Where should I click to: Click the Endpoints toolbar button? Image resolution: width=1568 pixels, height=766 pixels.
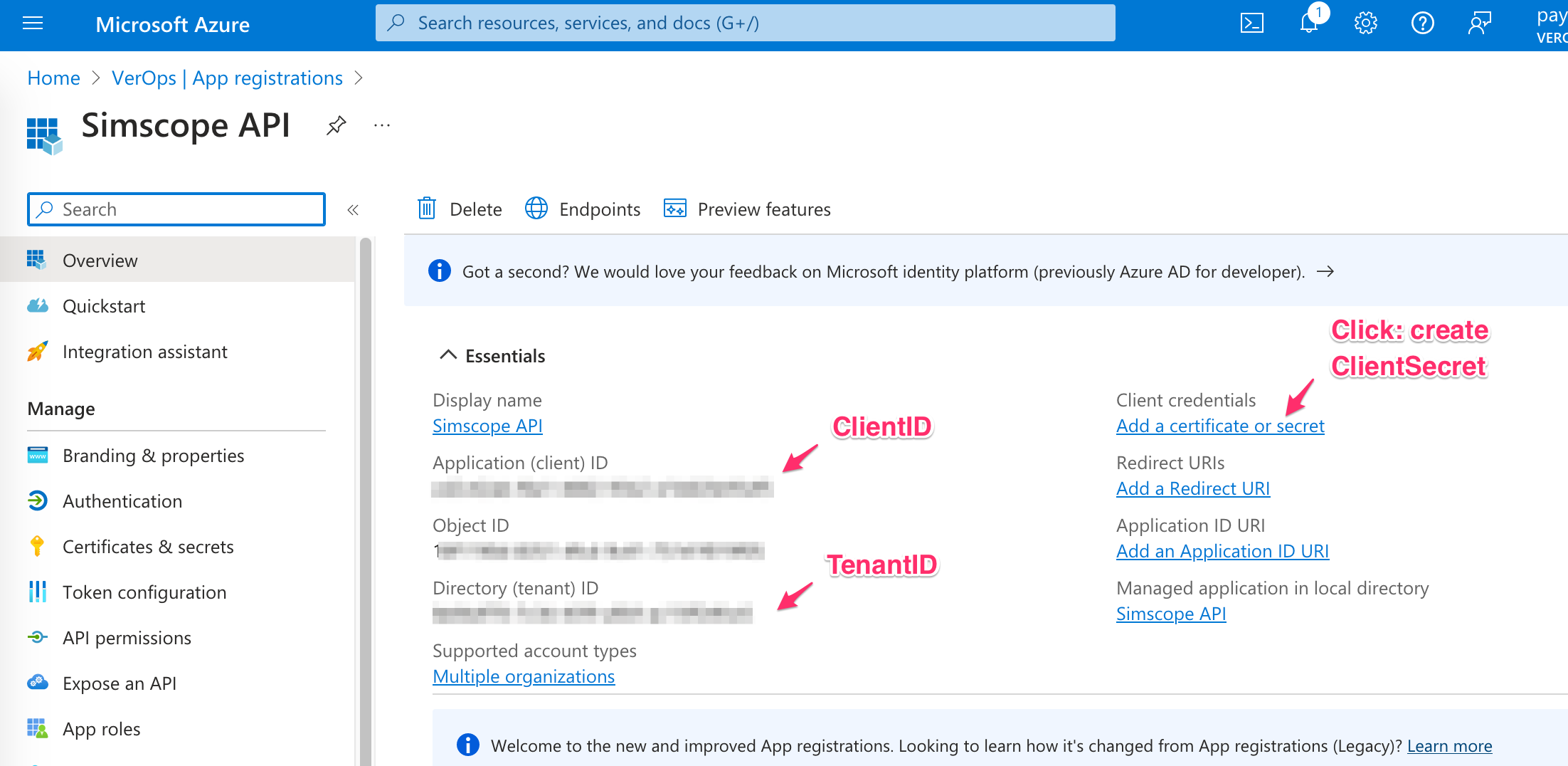point(583,209)
